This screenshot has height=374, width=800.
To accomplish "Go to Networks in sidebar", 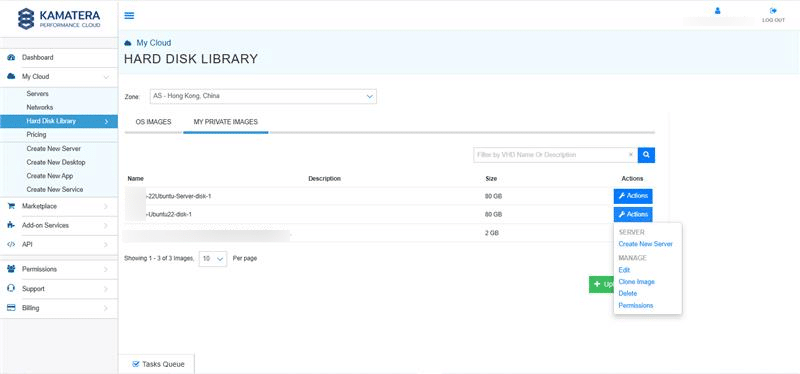I will [x=40, y=108].
